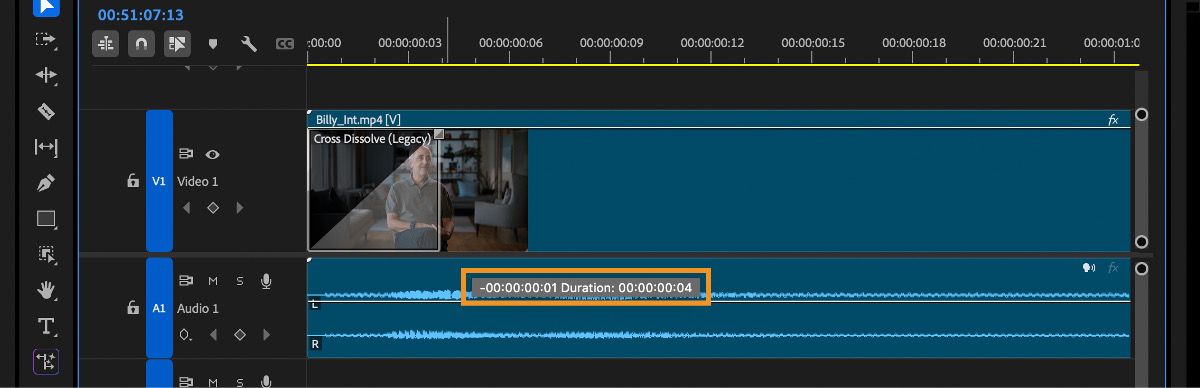Mute Audio 1 with the M button
Image resolution: width=1200 pixels, height=388 pixels.
pyautogui.click(x=213, y=281)
